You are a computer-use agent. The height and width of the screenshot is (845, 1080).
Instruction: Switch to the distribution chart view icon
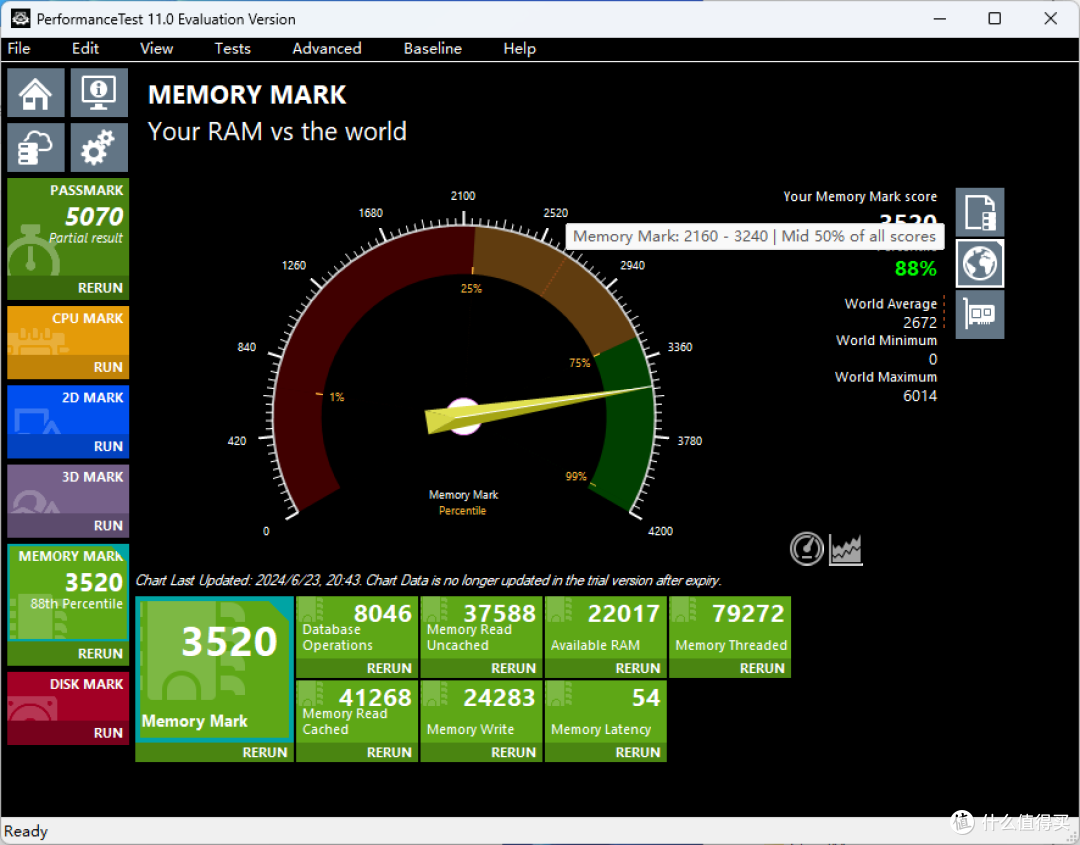click(x=846, y=550)
